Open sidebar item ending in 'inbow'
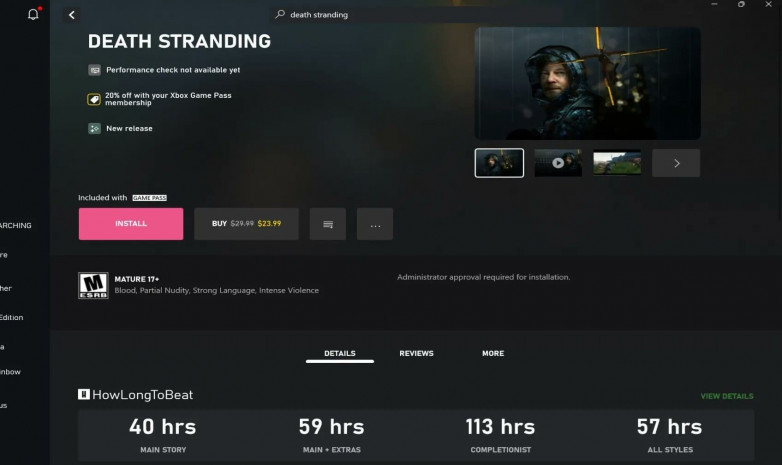This screenshot has width=782, height=465. tap(10, 372)
